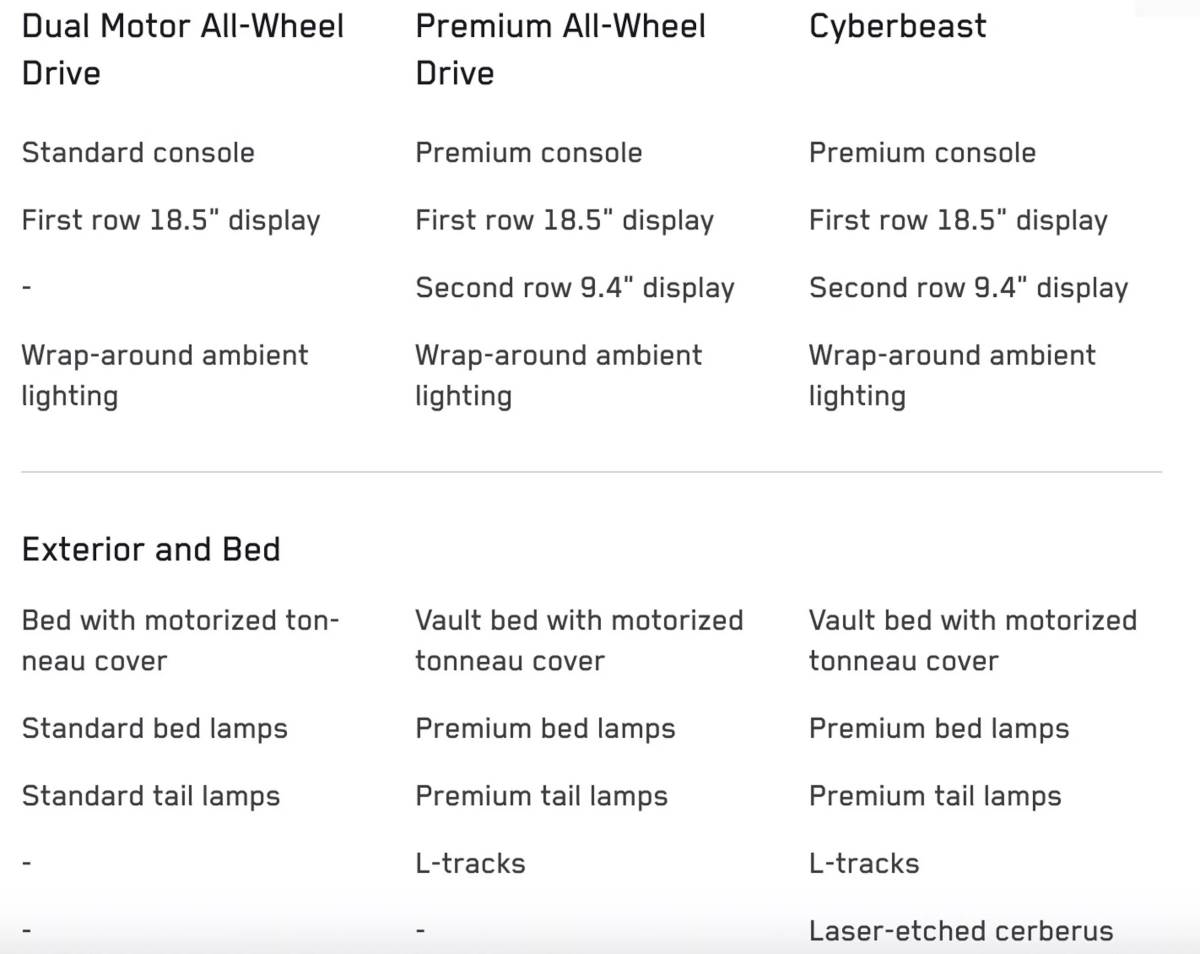The image size is (1200, 954).
Task: Click Laser-etched cerberus text
Action: coord(960,931)
